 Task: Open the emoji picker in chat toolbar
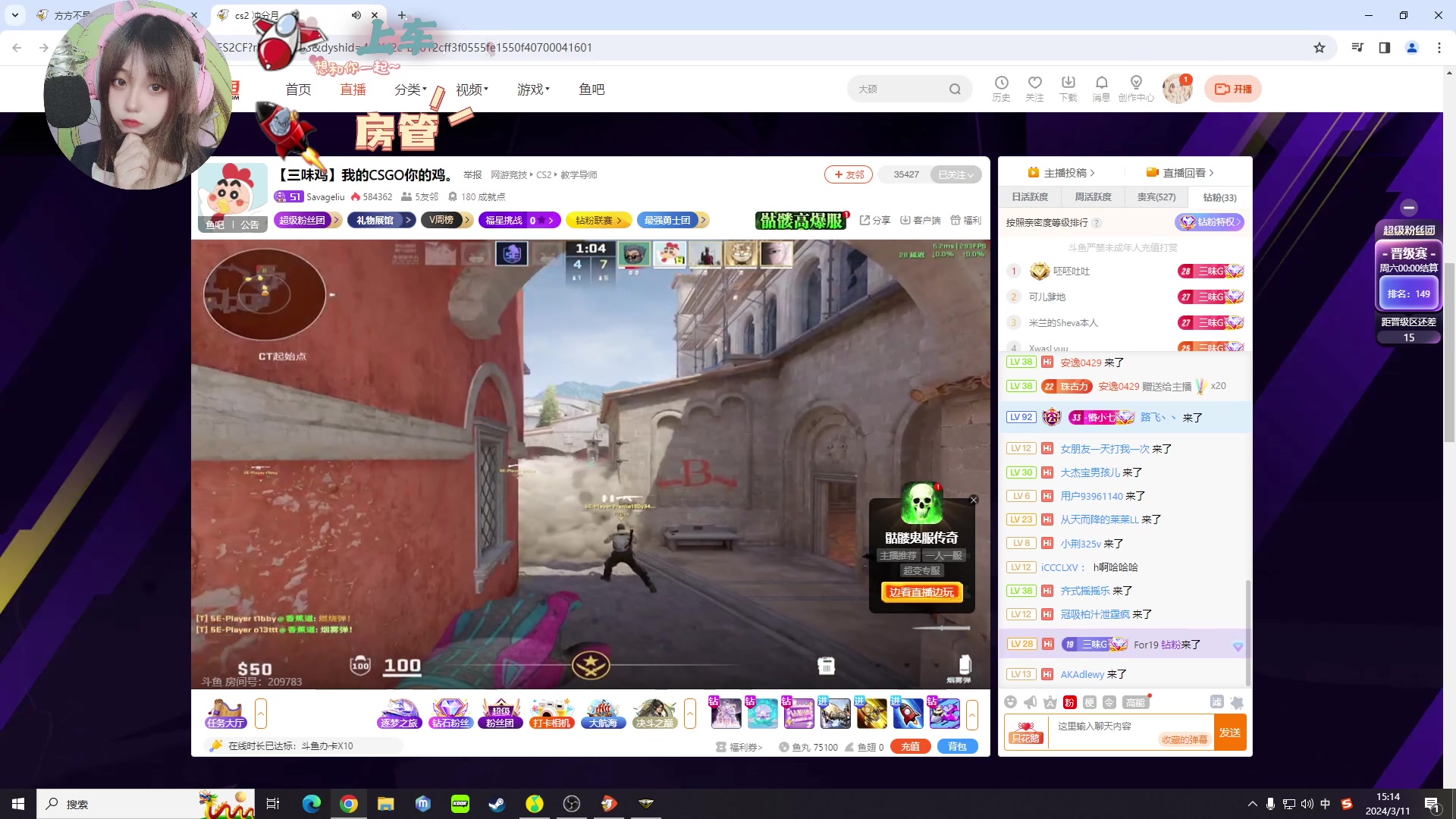click(1010, 702)
